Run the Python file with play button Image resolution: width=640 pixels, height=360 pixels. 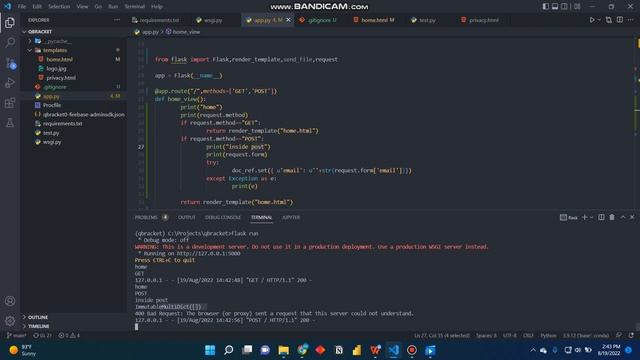point(592,20)
